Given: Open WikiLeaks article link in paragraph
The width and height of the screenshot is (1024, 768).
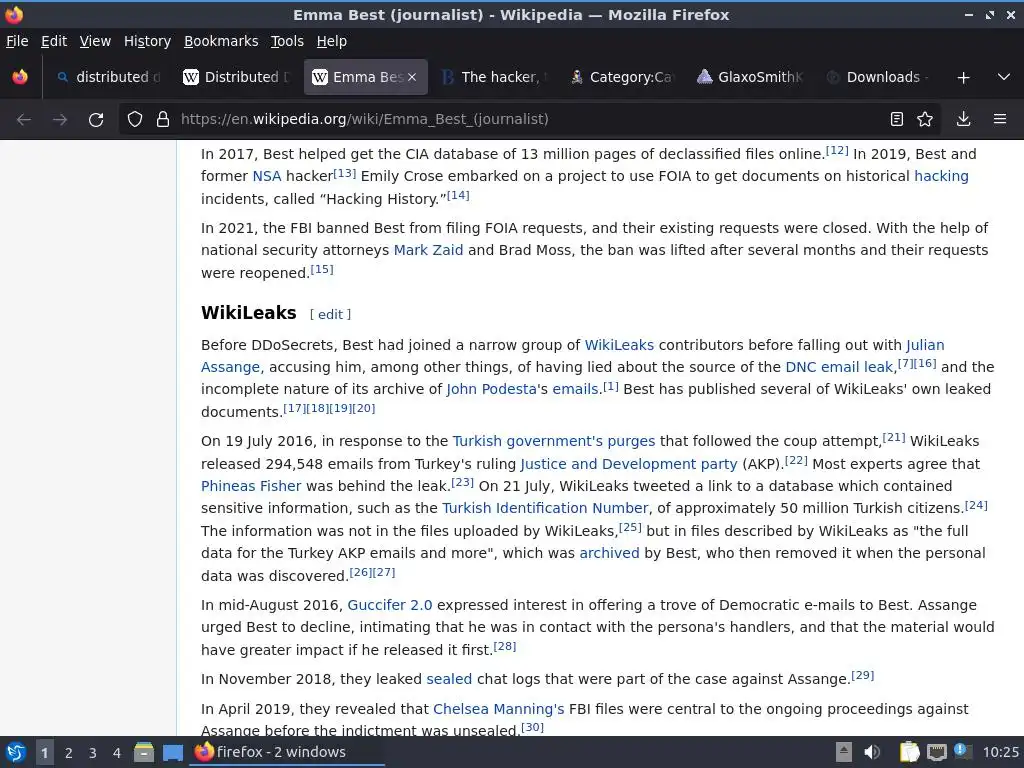Looking at the screenshot, I should click(619, 345).
